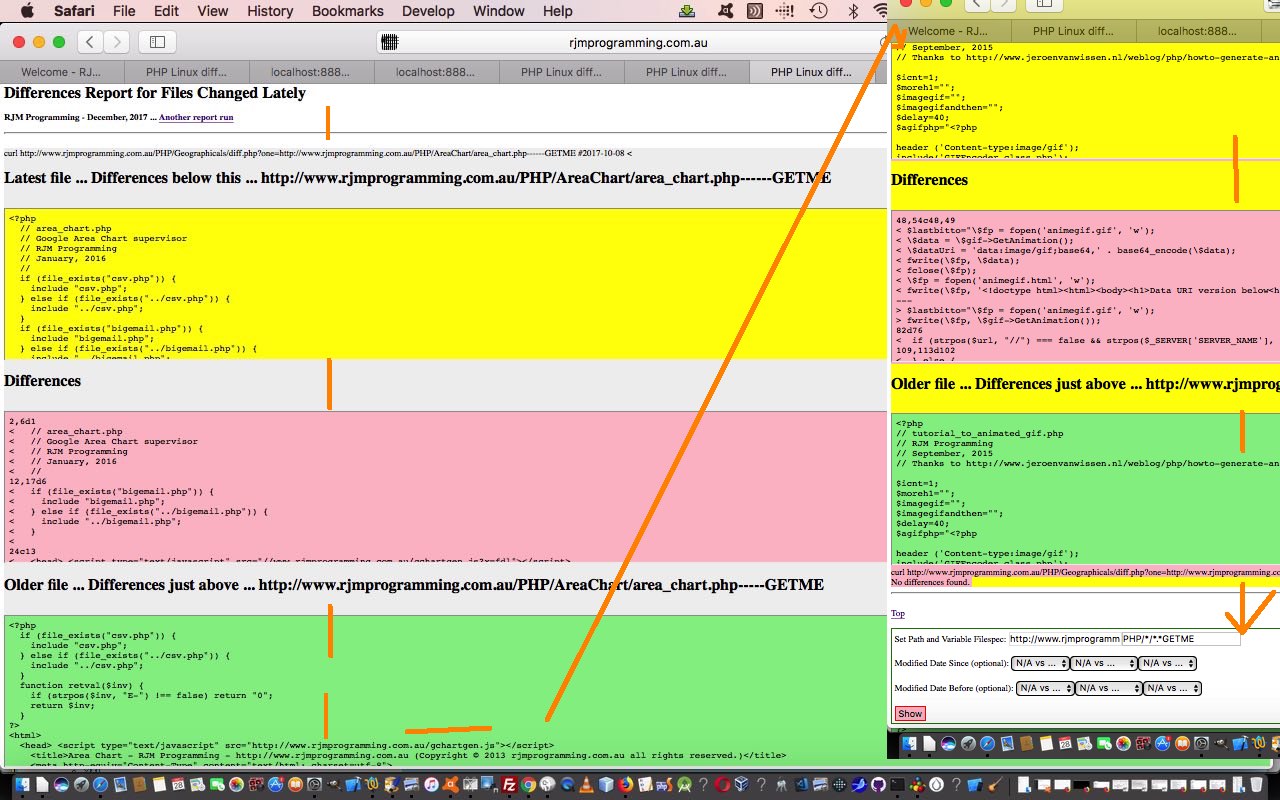Viewport: 1280px width, 800px height.
Task: Select the localhost:888 tab in right window
Action: [1196, 31]
